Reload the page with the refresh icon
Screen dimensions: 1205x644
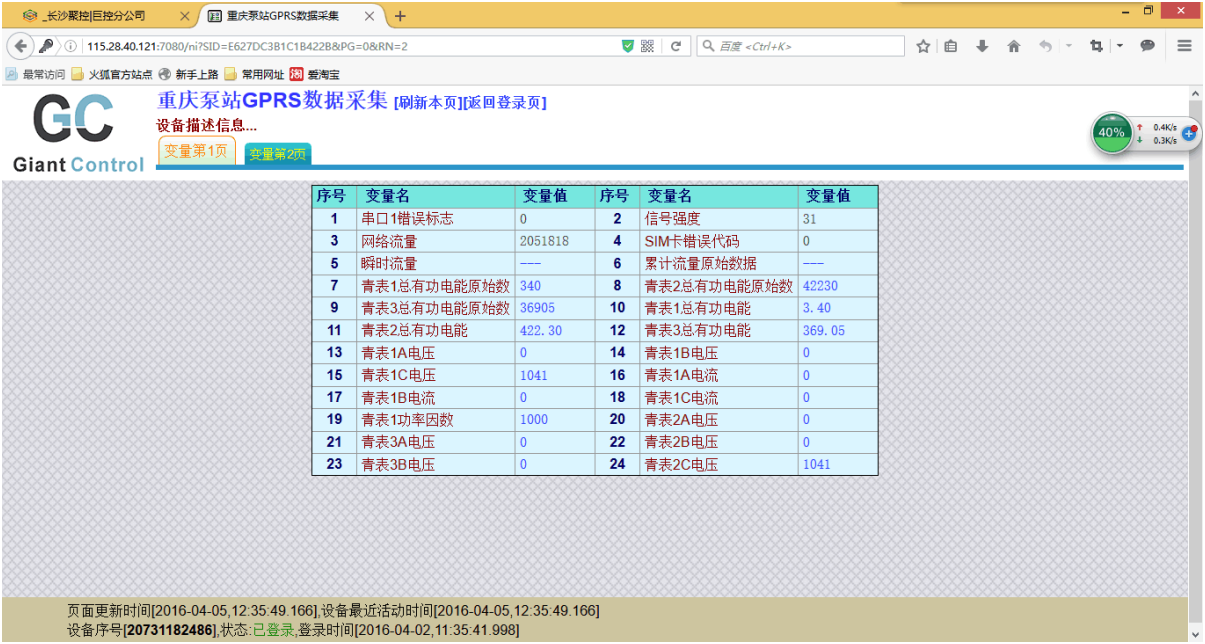pos(676,46)
